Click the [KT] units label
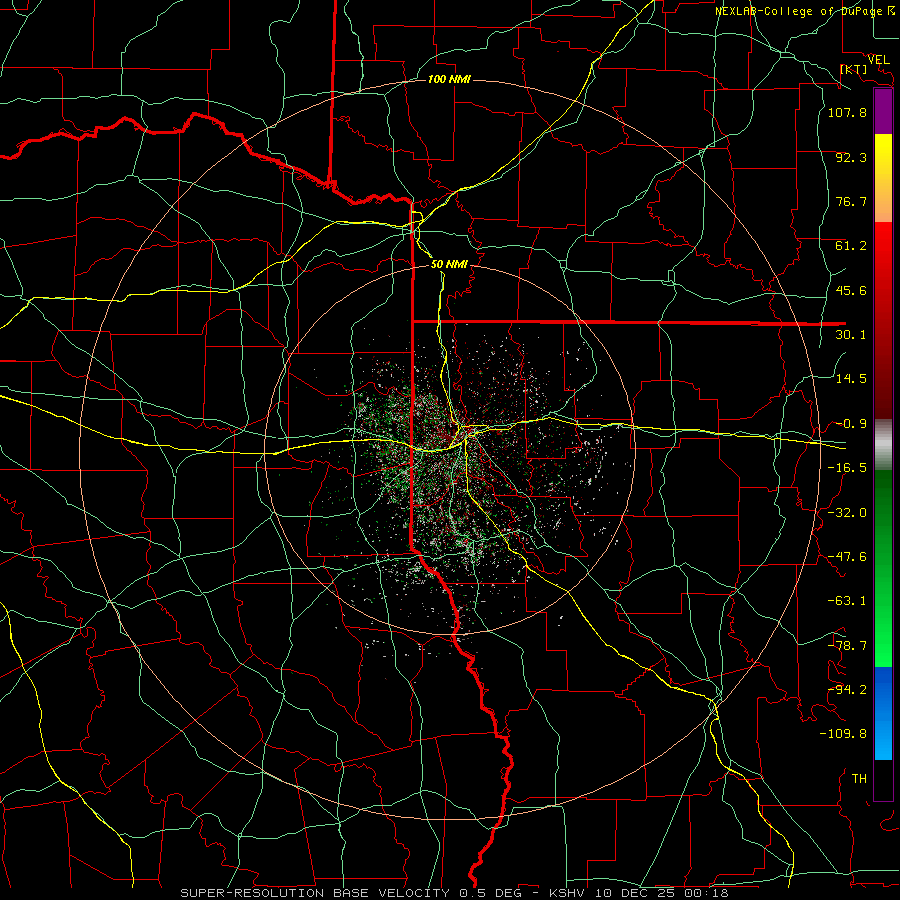 854,69
